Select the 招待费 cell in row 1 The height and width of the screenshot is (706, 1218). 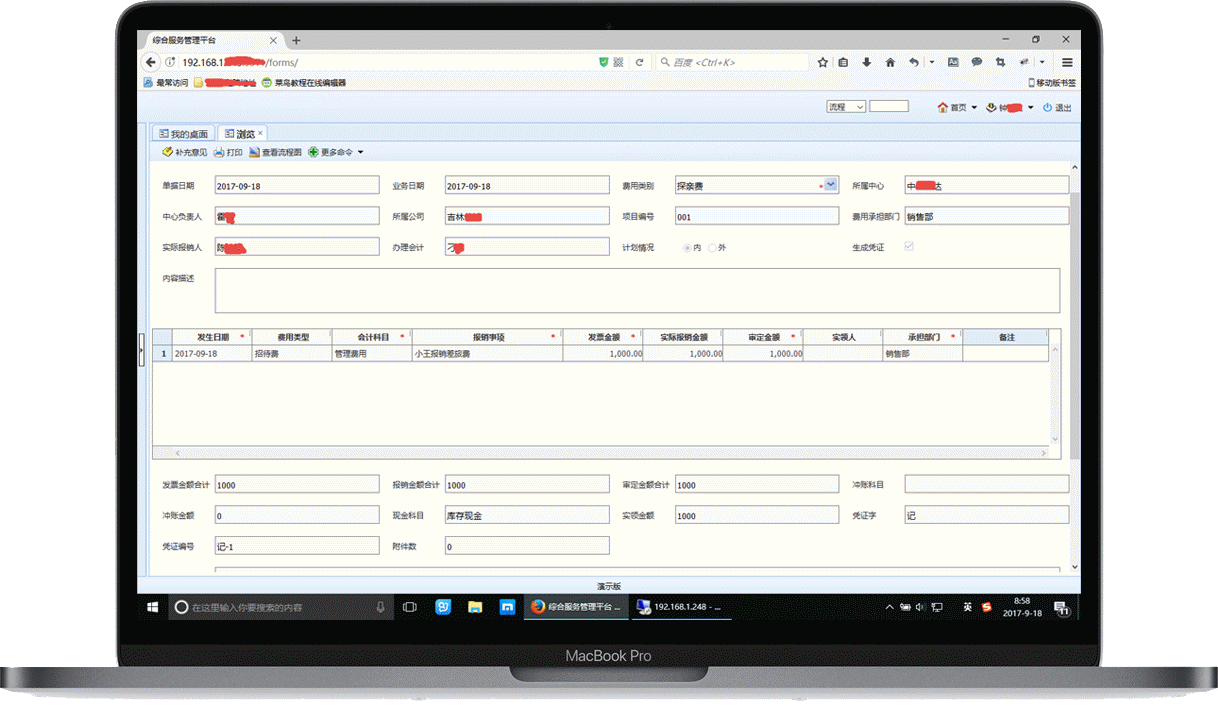291,354
